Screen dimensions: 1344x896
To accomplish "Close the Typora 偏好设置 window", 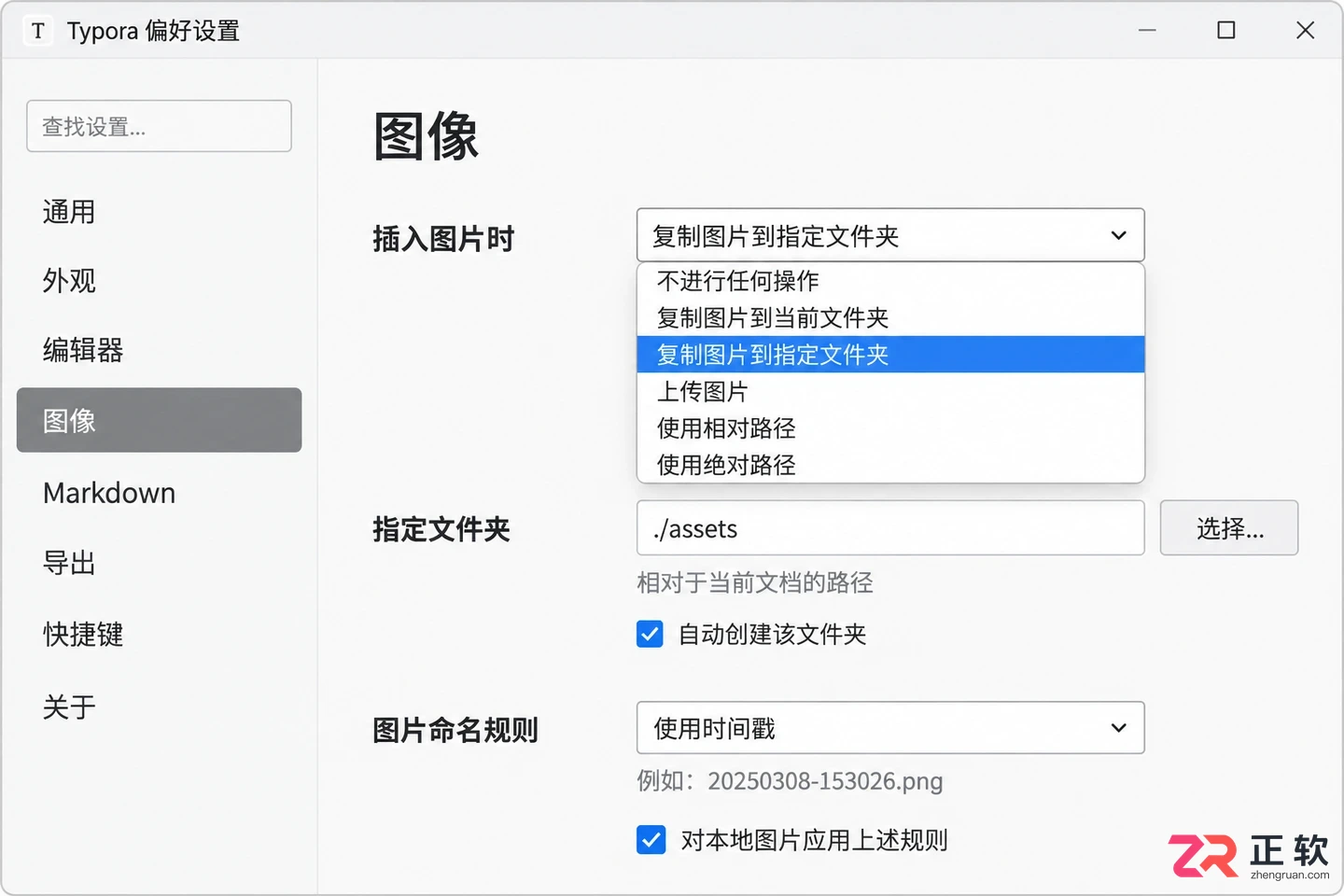I will coord(1305,31).
